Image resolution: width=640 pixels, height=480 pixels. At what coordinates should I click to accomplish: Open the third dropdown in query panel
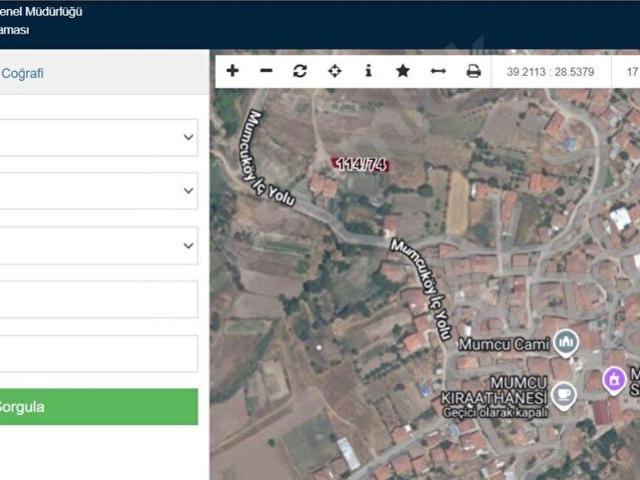click(98, 246)
